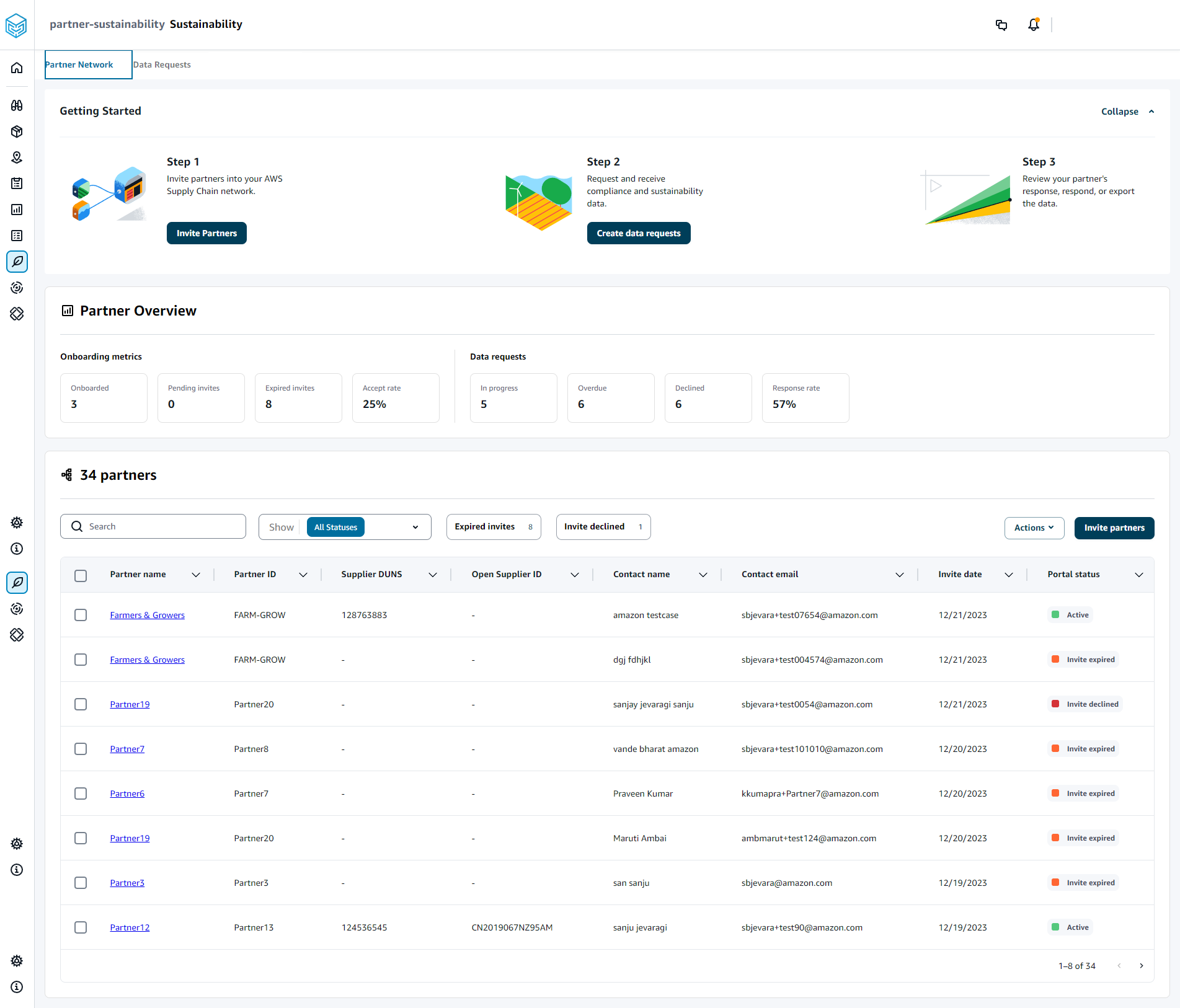
Task: Check the Partner12 row checkbox
Action: coord(81,927)
